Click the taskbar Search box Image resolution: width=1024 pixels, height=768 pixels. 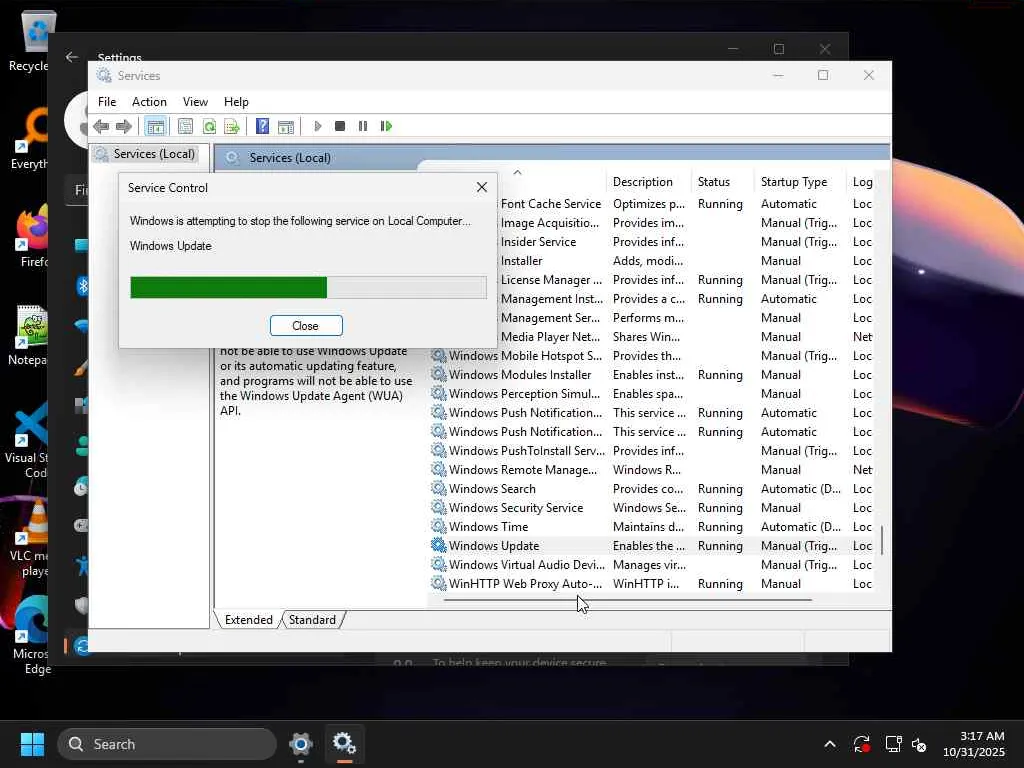[167, 744]
